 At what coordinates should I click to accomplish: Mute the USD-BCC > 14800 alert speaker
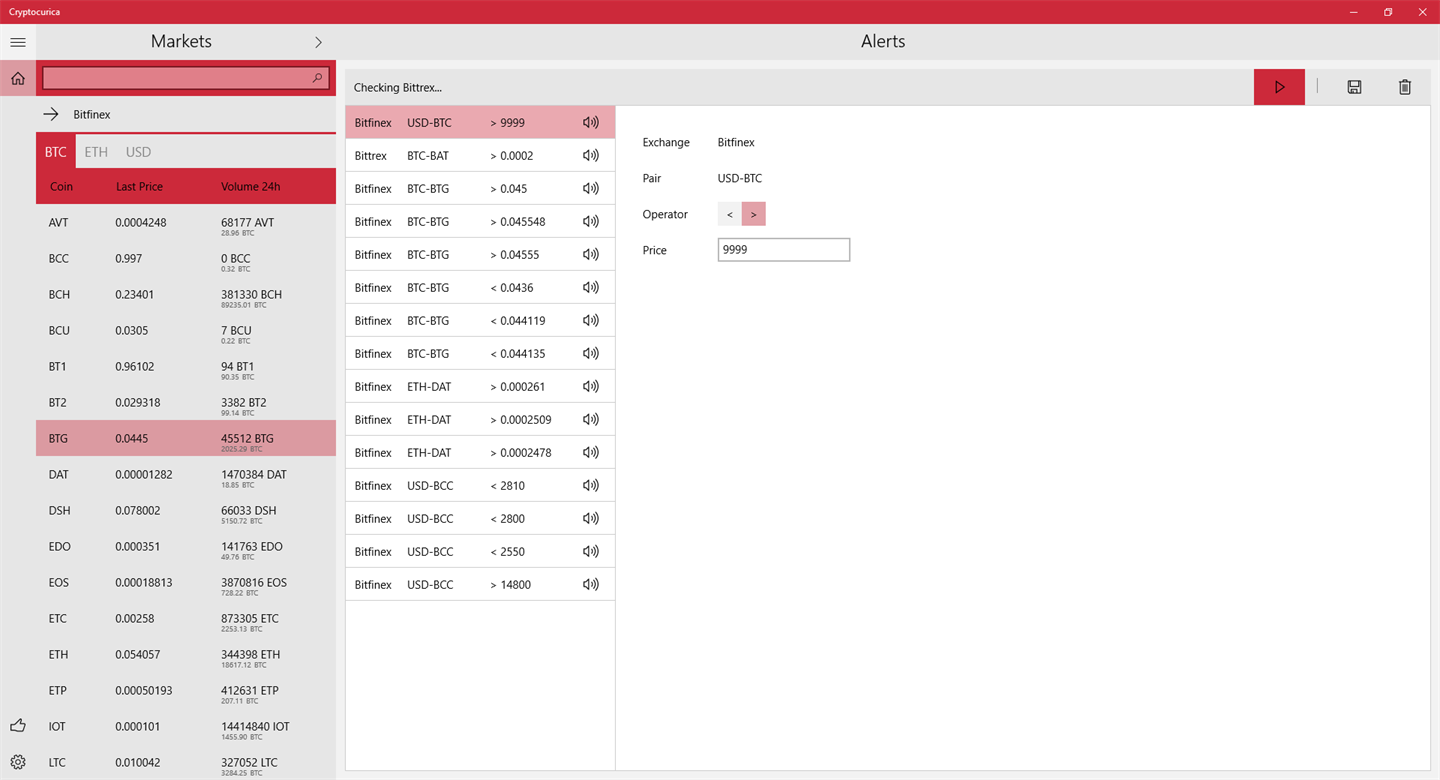(x=591, y=584)
